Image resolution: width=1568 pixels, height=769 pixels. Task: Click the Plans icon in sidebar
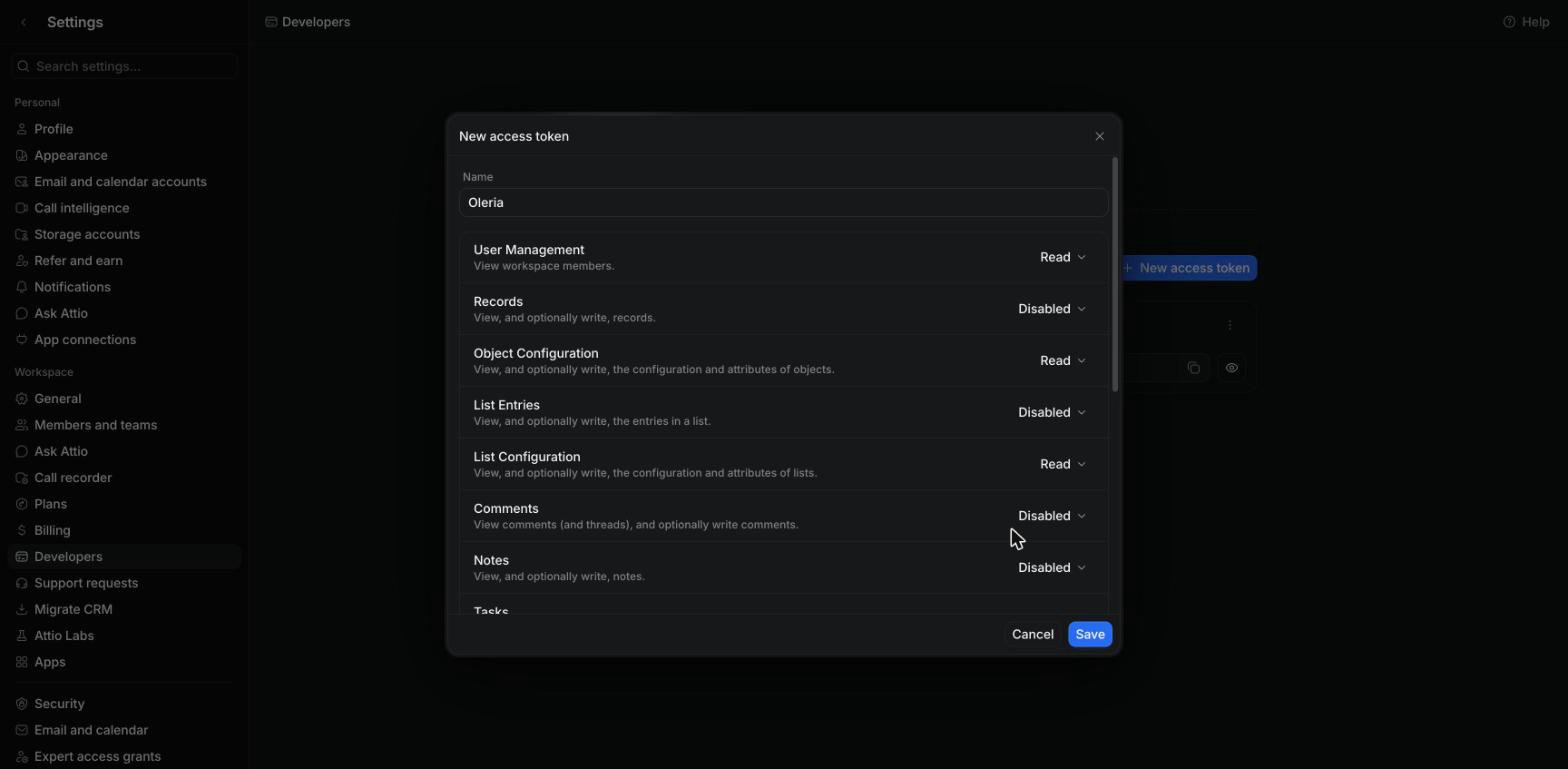pos(22,504)
